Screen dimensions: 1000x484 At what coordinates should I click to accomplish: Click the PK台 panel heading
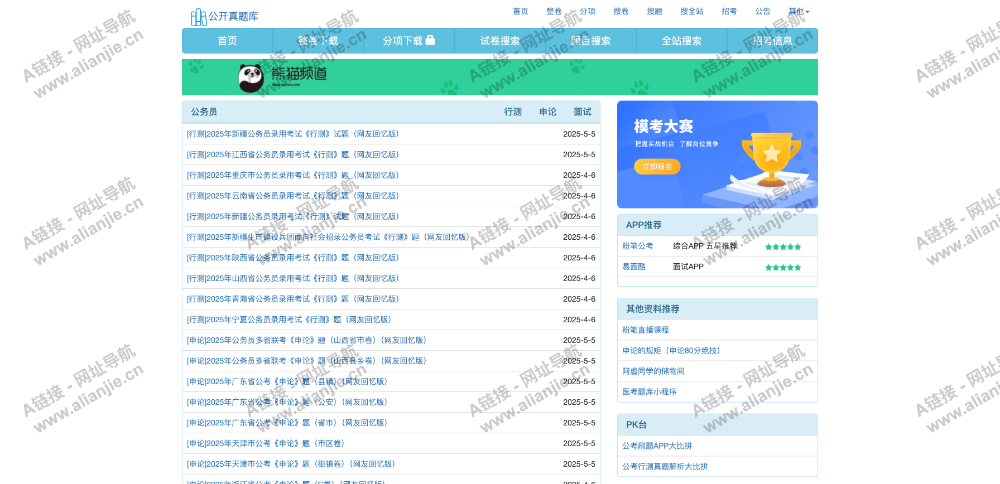(636, 425)
